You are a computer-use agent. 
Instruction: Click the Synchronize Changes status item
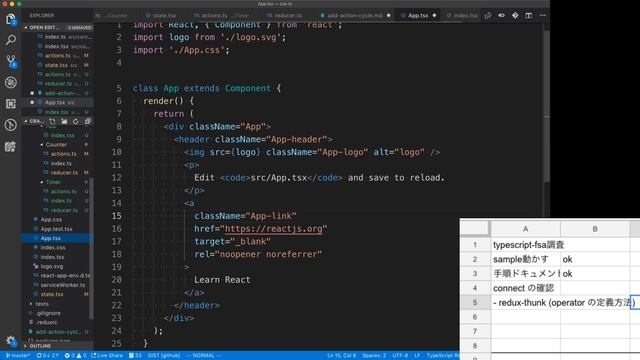48,356
